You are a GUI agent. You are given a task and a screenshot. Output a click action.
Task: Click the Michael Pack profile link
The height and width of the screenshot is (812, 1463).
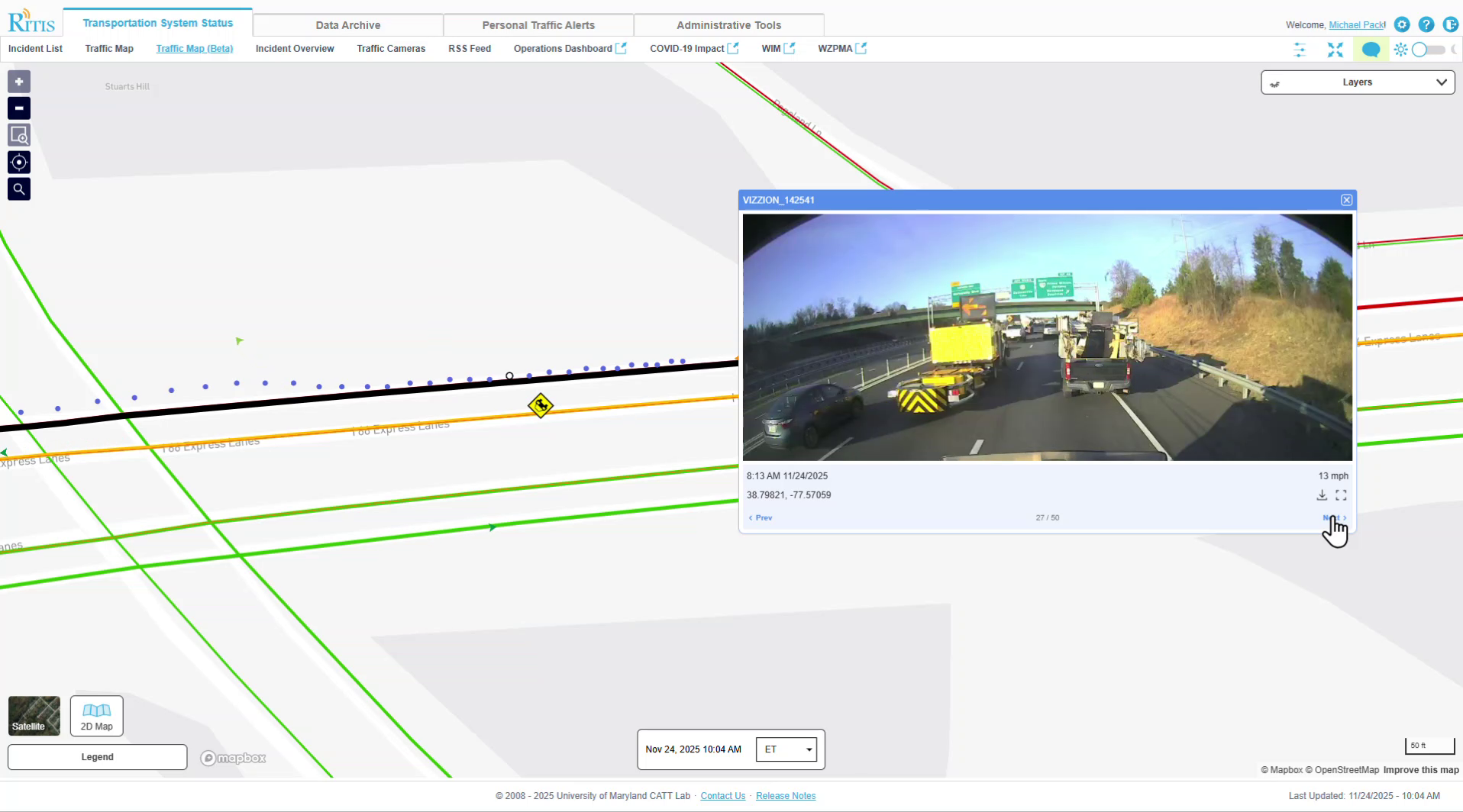tap(1357, 25)
